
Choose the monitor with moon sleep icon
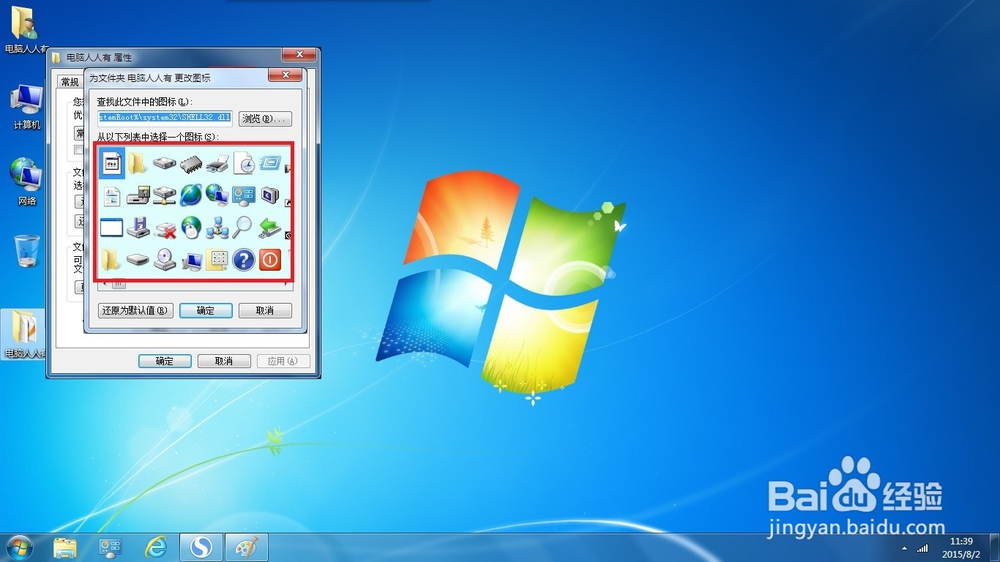click(x=270, y=195)
